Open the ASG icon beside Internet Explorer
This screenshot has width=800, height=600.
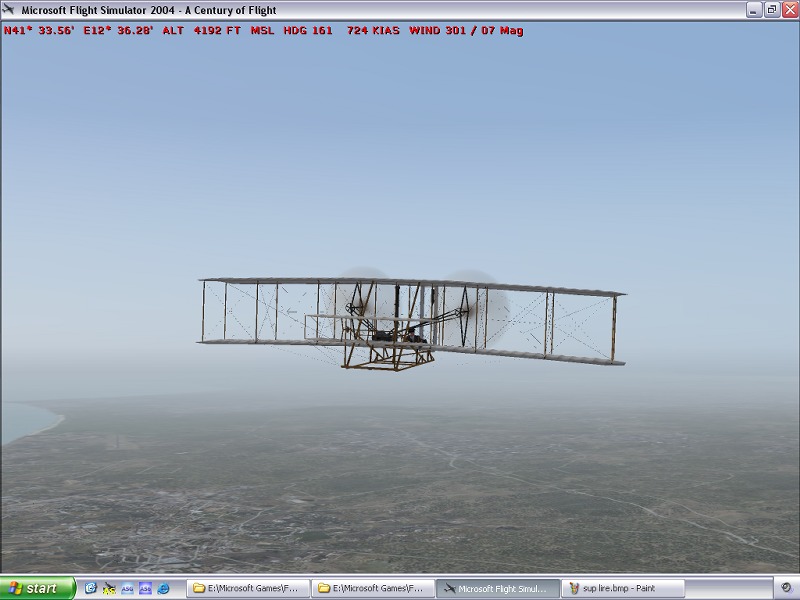[145, 588]
